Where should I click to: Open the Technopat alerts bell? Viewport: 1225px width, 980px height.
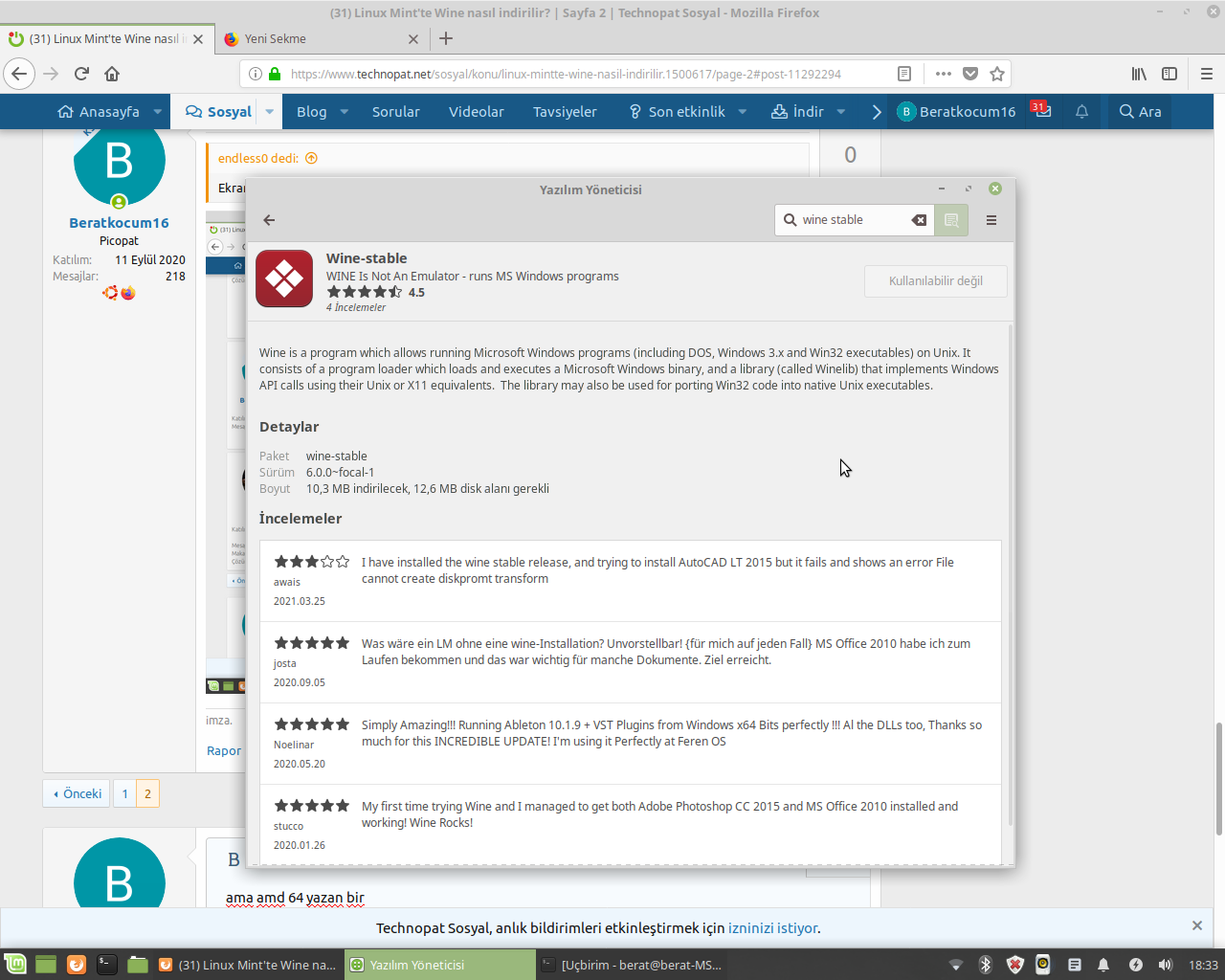(x=1082, y=112)
